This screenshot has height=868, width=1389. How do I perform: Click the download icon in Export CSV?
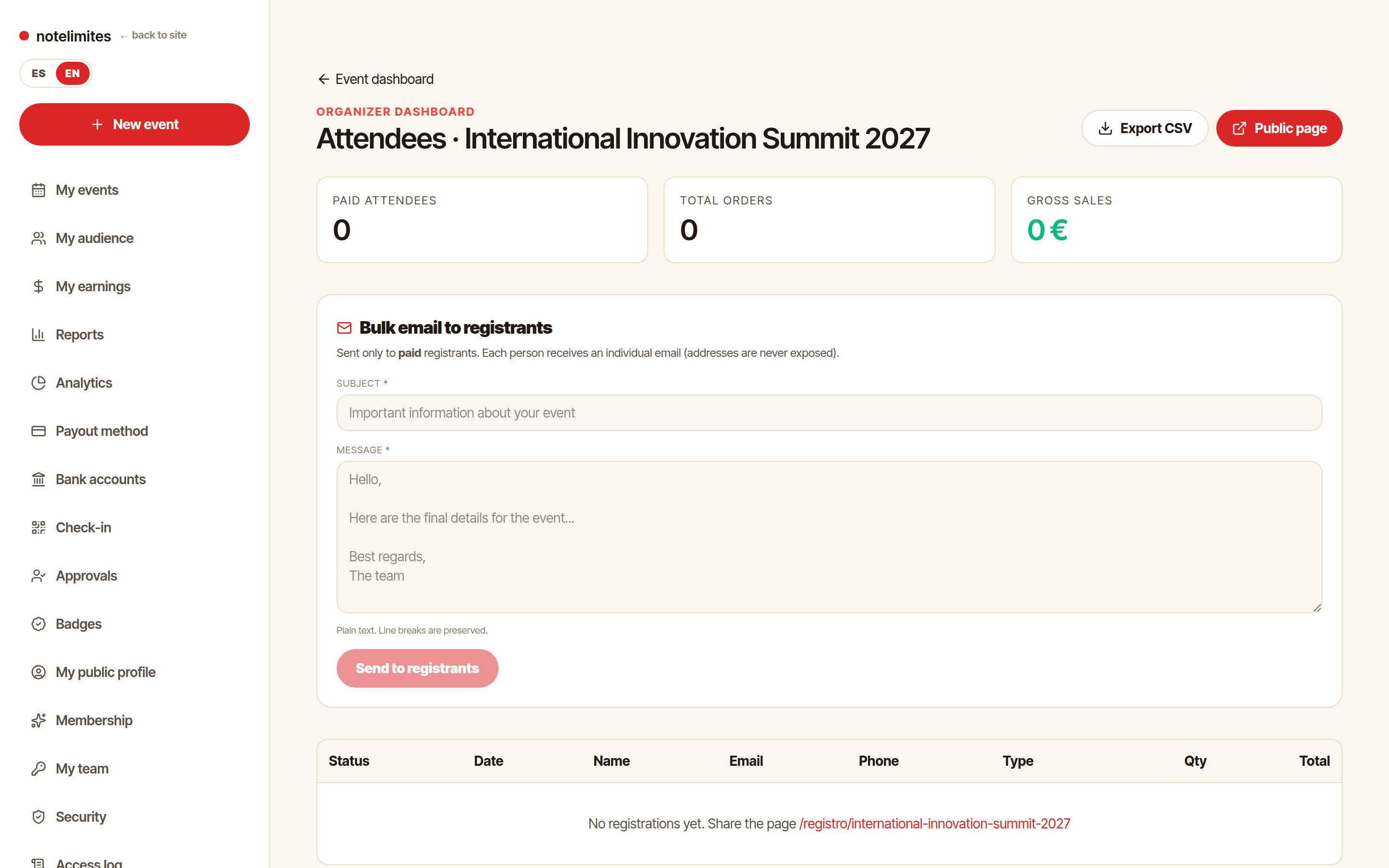1105,128
